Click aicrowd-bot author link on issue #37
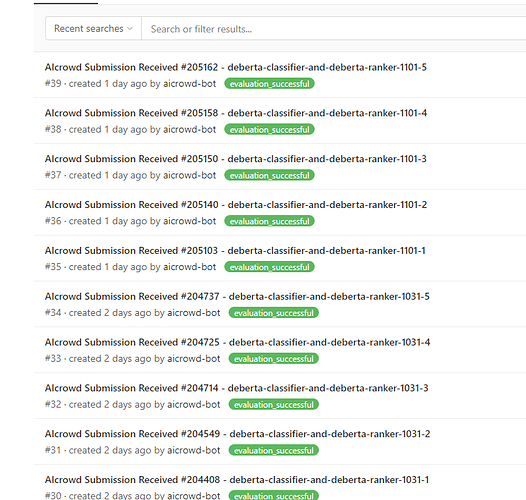The image size is (526, 500). (189, 175)
